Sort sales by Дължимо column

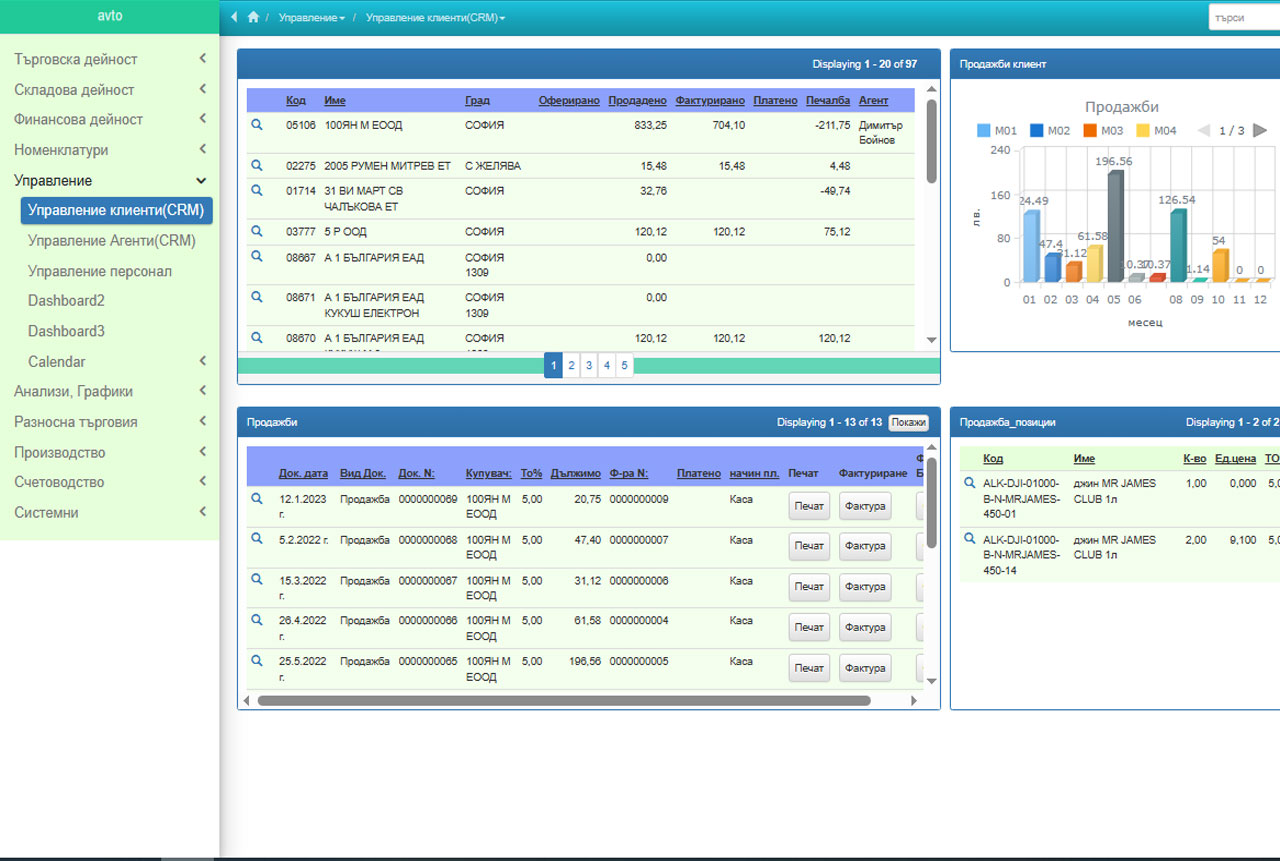pyautogui.click(x=575, y=473)
